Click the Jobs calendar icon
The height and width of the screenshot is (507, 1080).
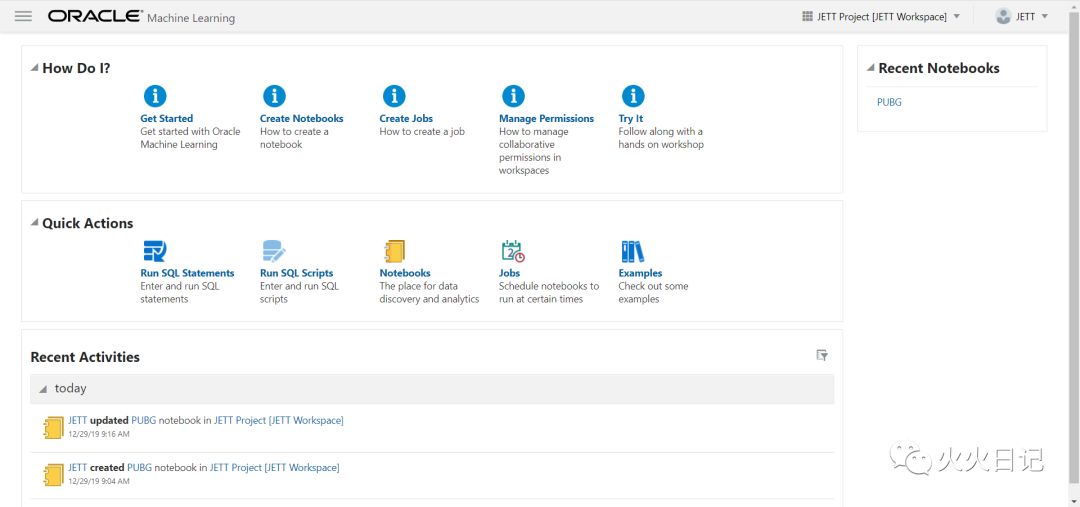tap(513, 251)
